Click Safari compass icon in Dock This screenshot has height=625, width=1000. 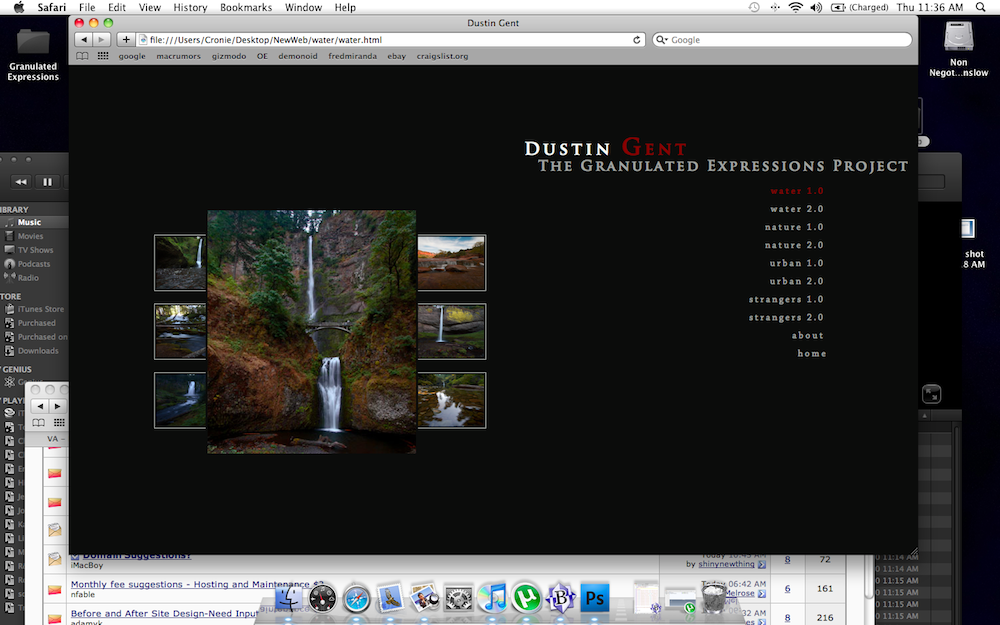tap(357, 598)
